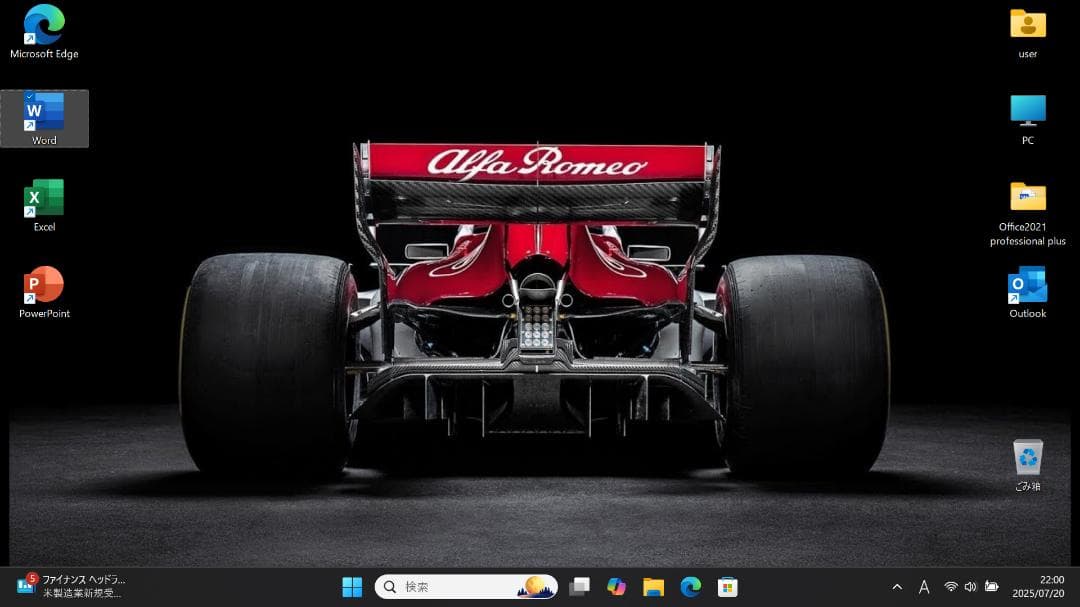1080x607 pixels.
Task: Select the Excel desktop shortcut
Action: coord(44,205)
